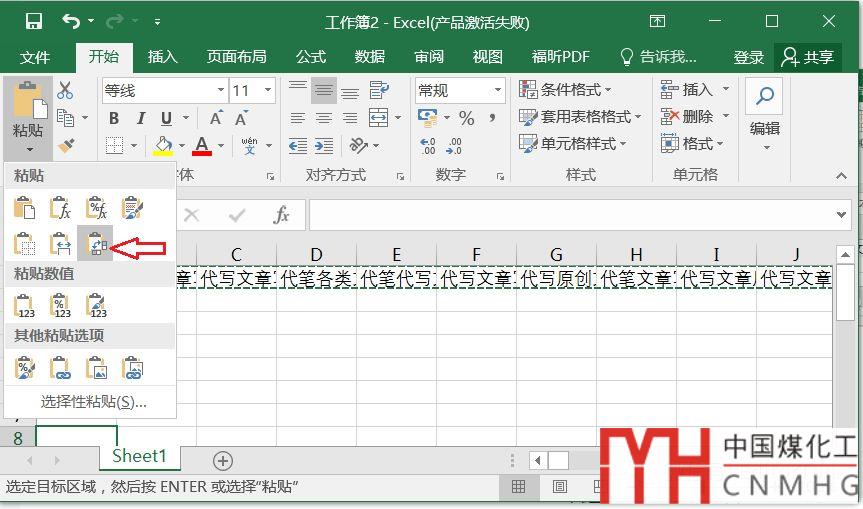The width and height of the screenshot is (863, 509).
Task: Select Paste as Picture icon
Action: click(96, 369)
